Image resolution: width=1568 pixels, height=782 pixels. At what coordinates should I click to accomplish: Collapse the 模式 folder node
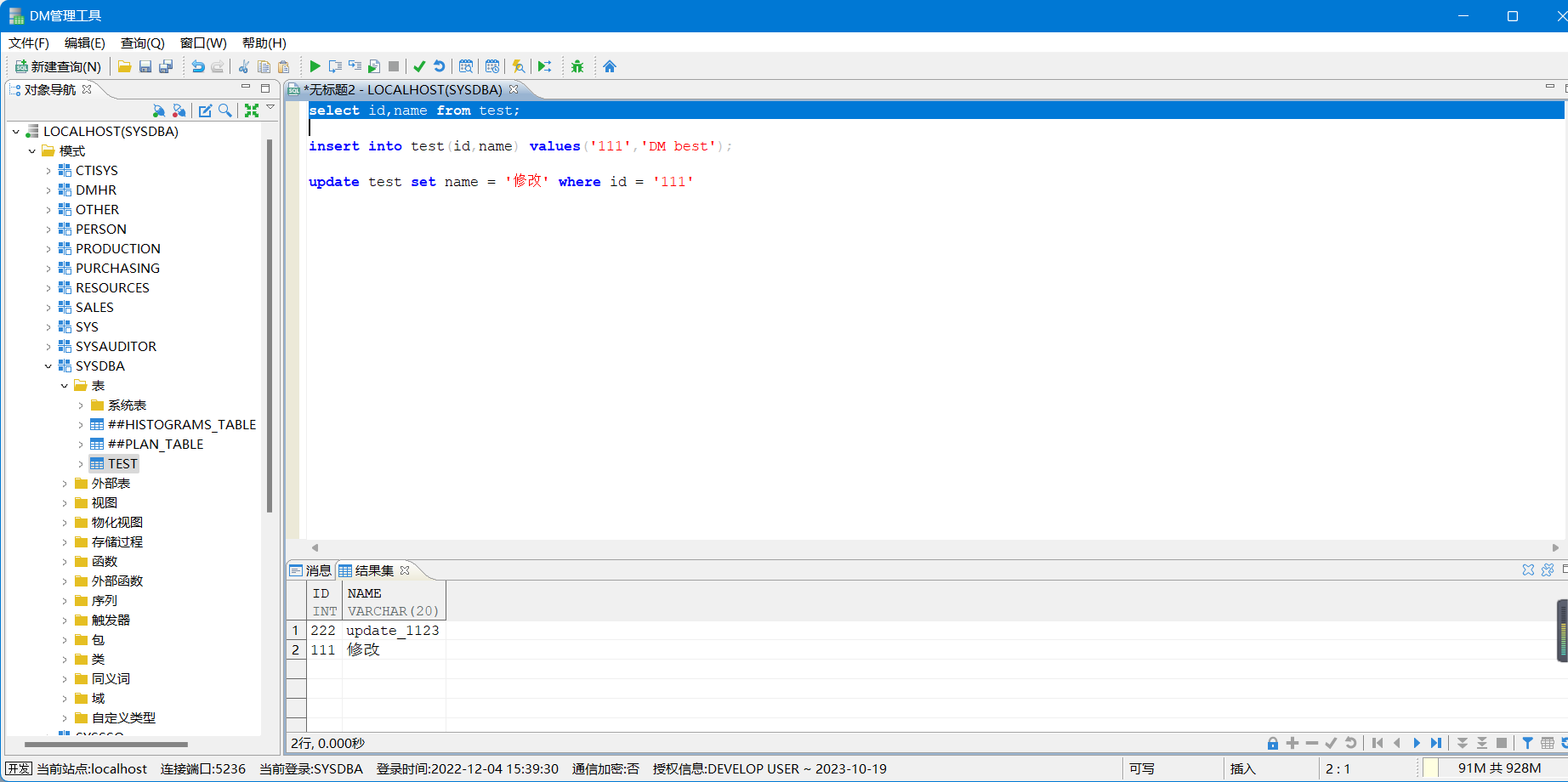(32, 151)
